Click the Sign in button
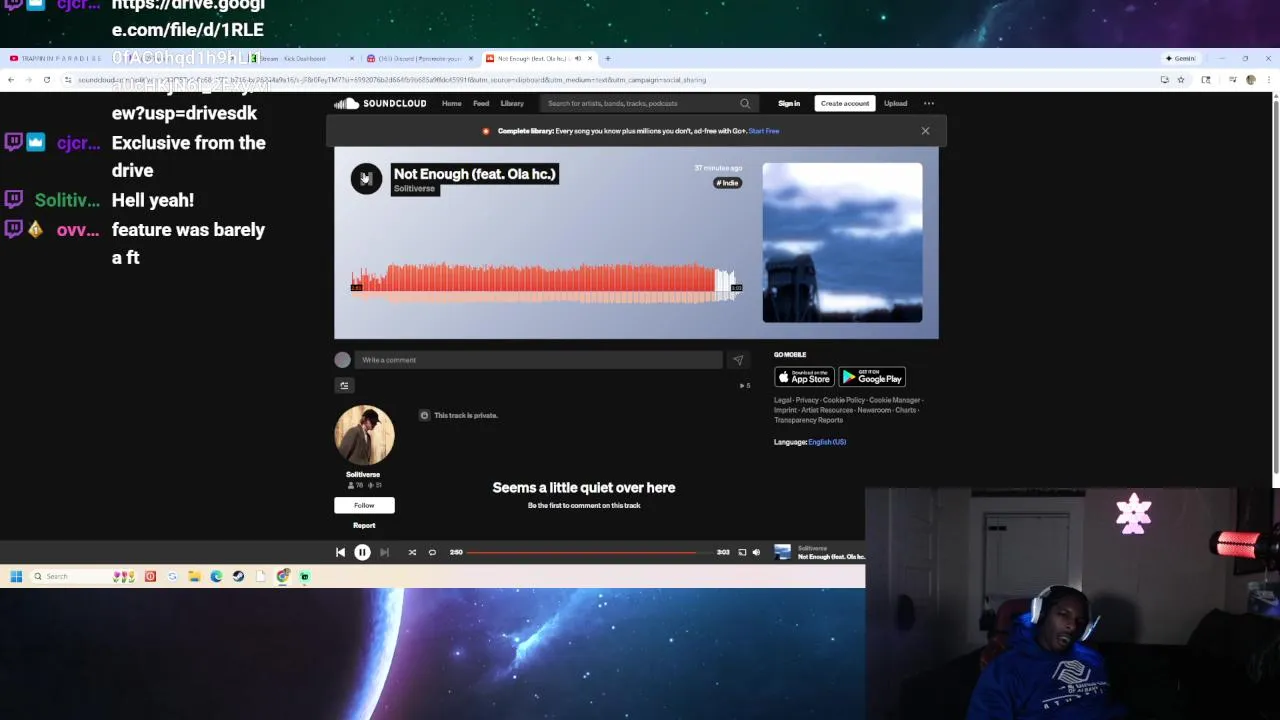The image size is (1280, 720). [x=789, y=103]
